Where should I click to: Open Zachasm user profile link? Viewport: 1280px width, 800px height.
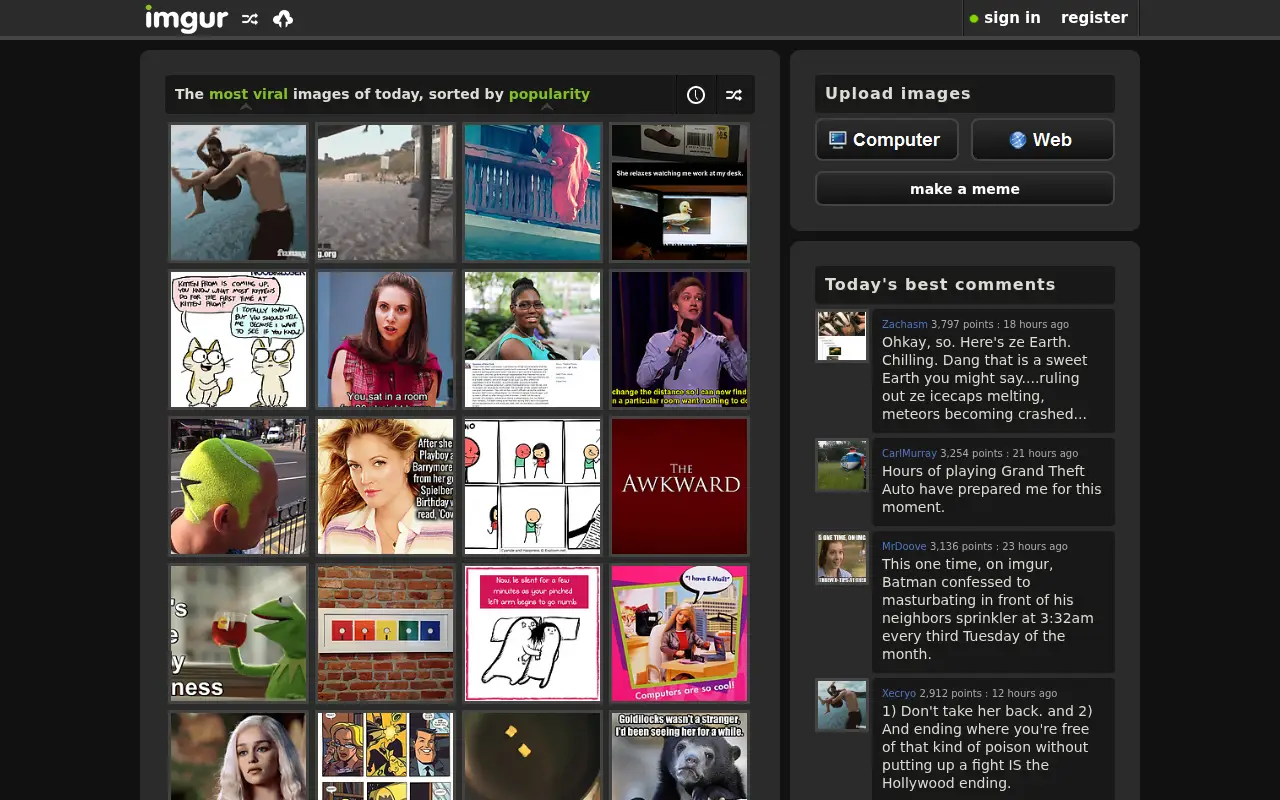(904, 324)
